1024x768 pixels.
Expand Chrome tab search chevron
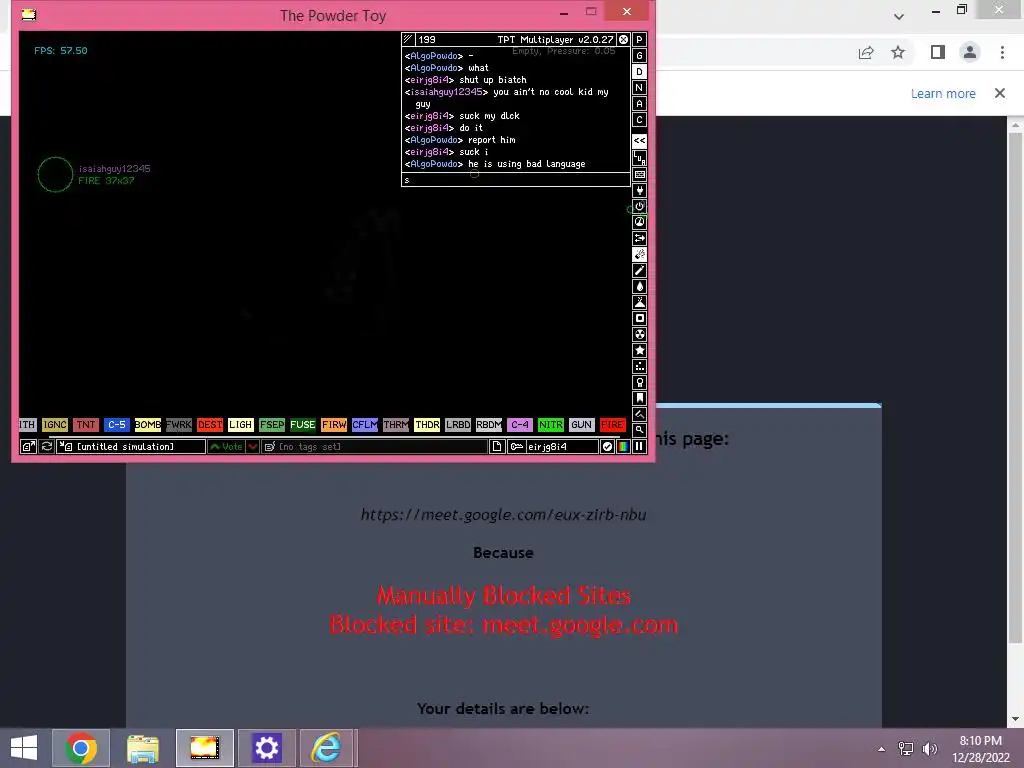coord(899,16)
